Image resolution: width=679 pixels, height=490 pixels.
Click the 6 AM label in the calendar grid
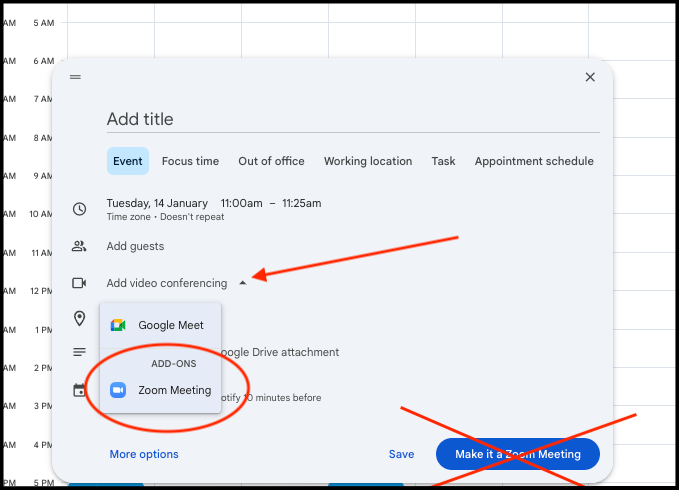(x=44, y=61)
